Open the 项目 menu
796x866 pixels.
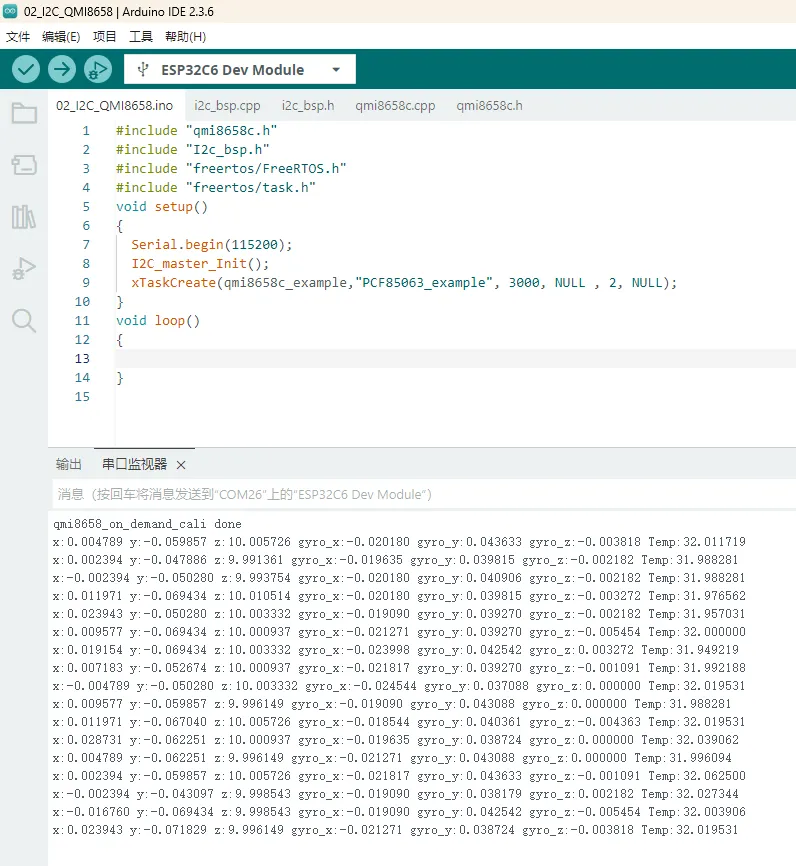click(x=105, y=37)
